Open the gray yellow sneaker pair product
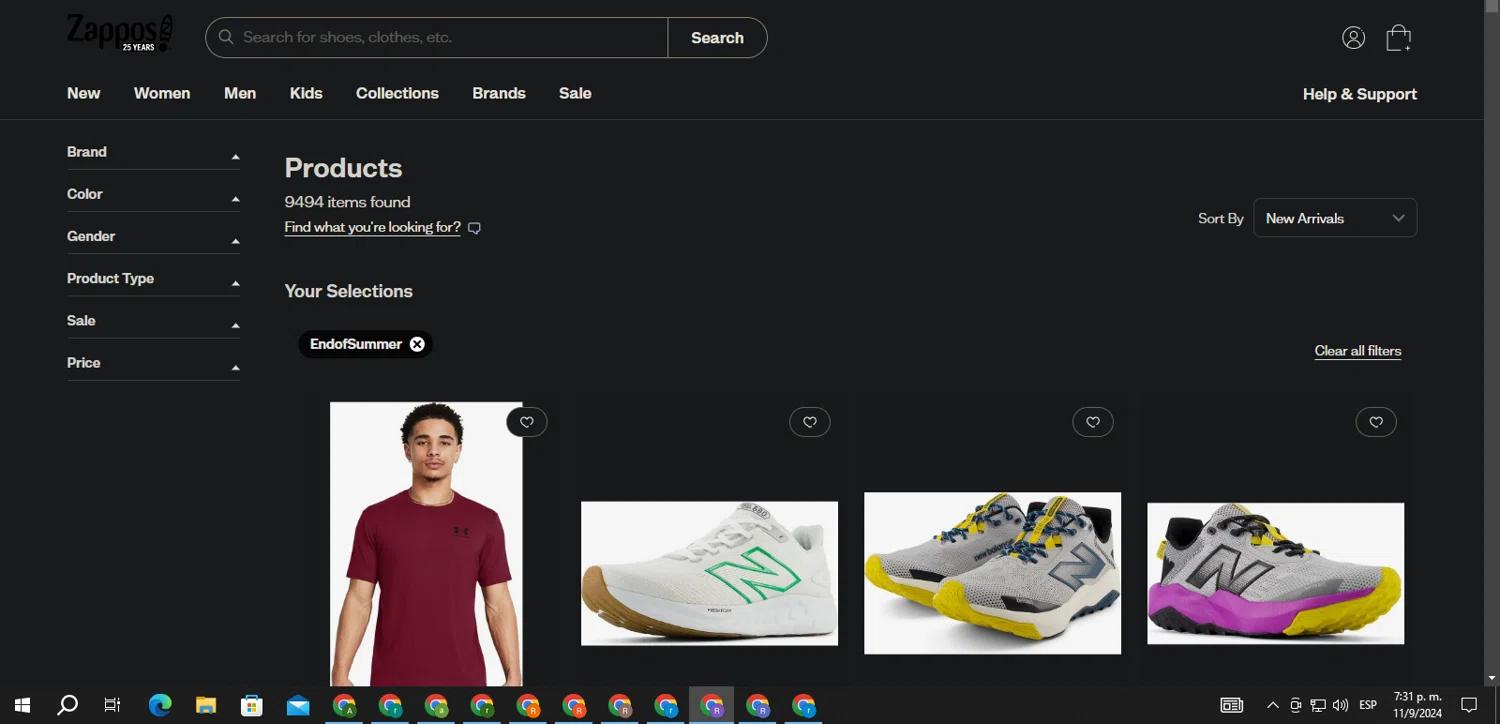The height and width of the screenshot is (724, 1500). 992,573
